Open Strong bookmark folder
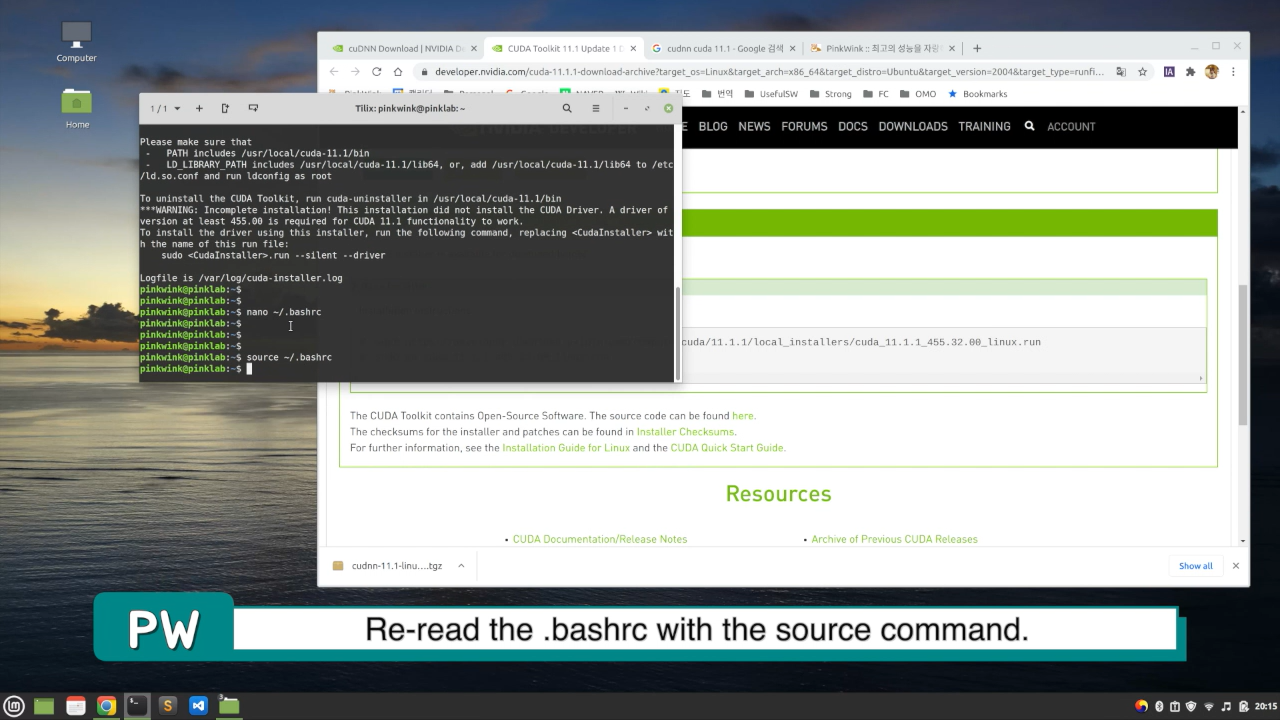Viewport: 1280px width, 720px height. pyautogui.click(x=830, y=94)
